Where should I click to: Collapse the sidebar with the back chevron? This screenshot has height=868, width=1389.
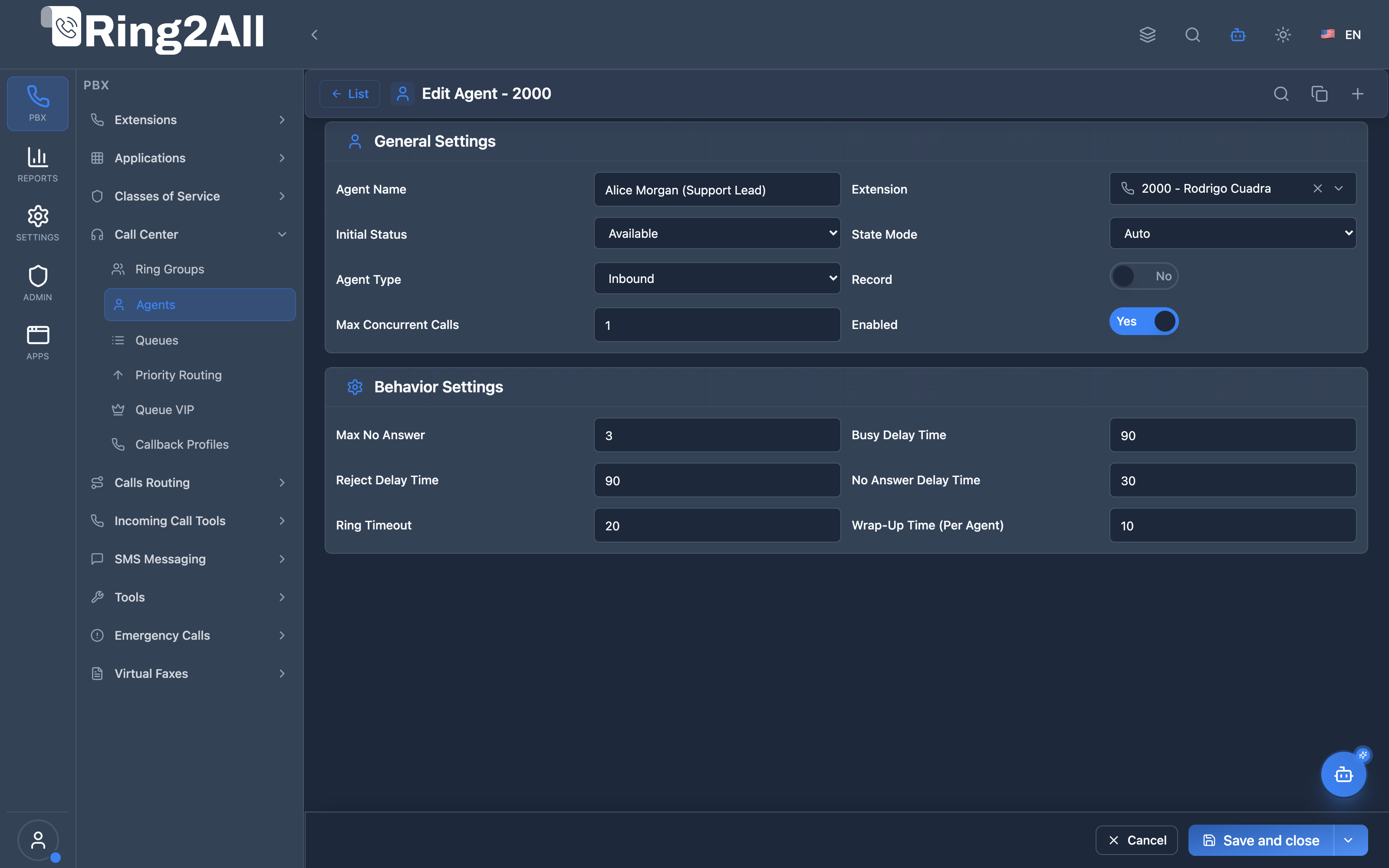(x=315, y=34)
